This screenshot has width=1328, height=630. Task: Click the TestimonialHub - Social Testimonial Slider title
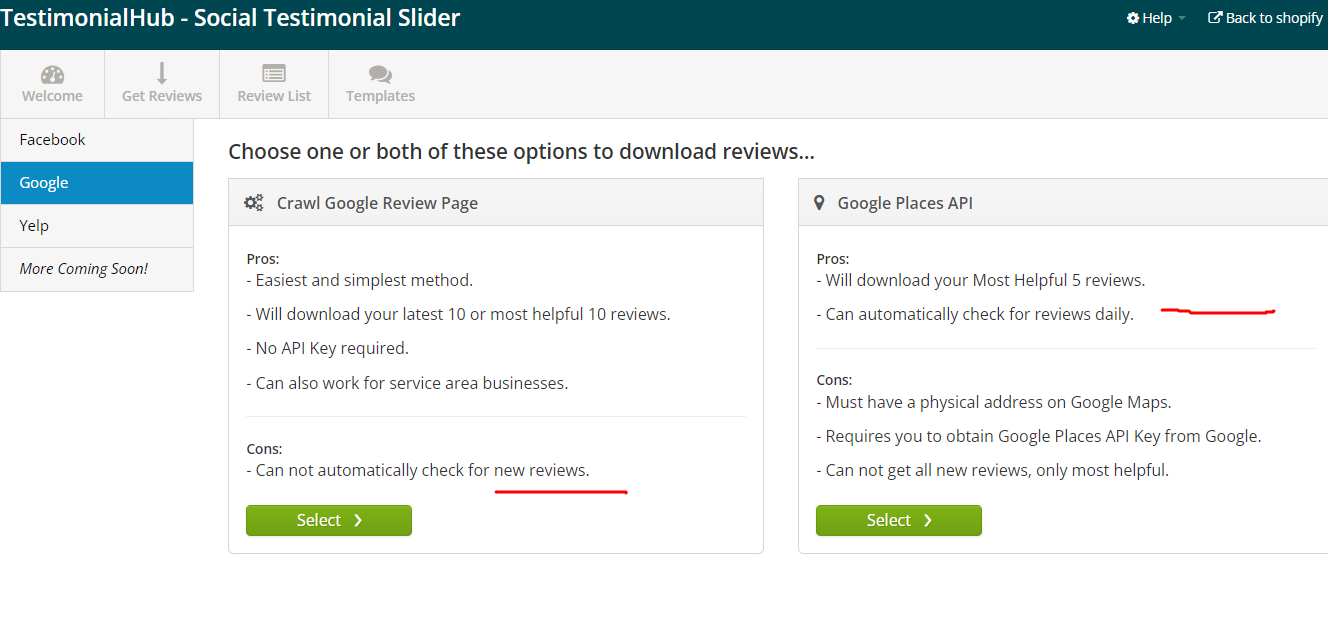point(231,18)
